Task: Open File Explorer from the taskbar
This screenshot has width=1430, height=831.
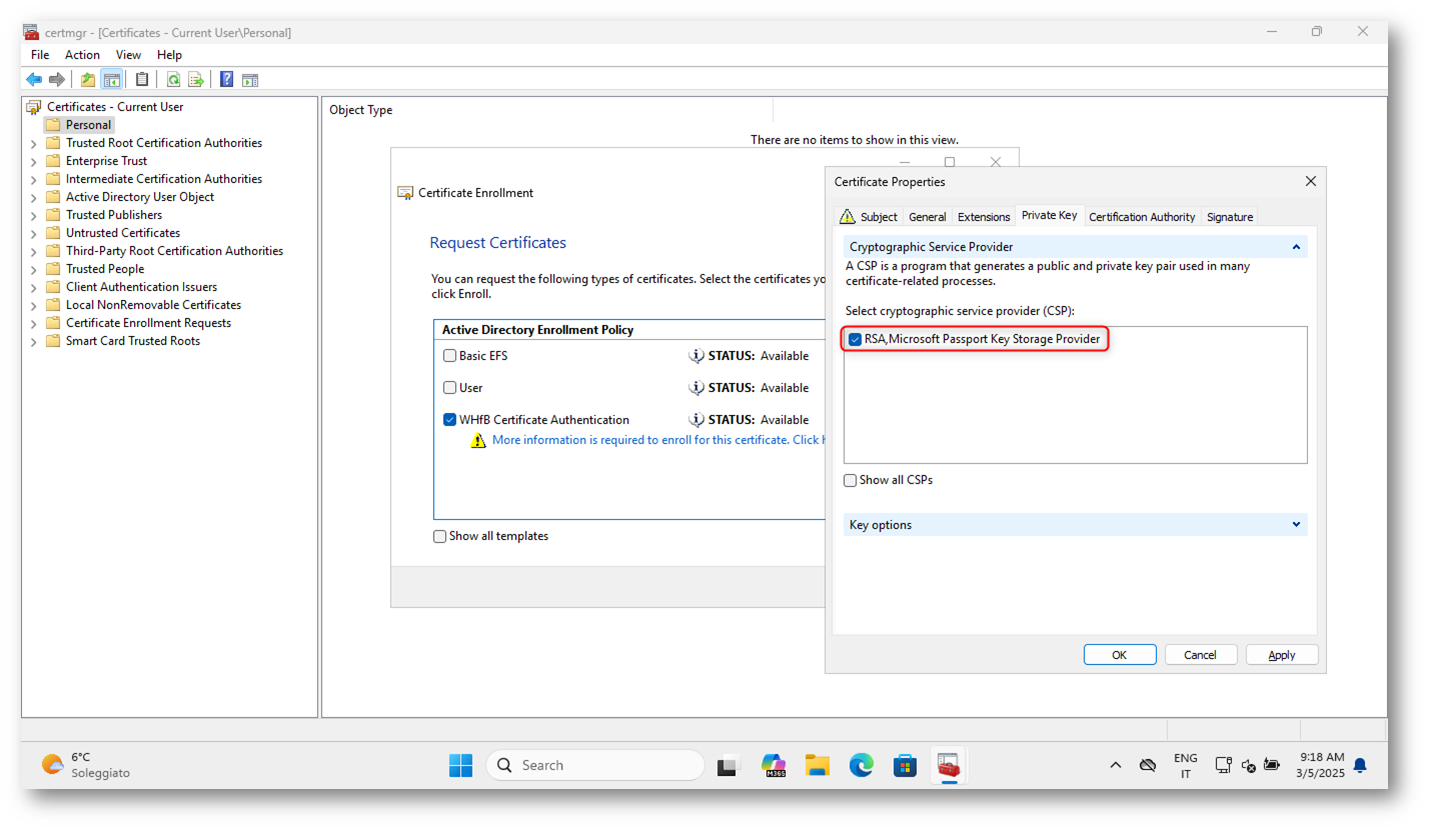Action: (818, 765)
